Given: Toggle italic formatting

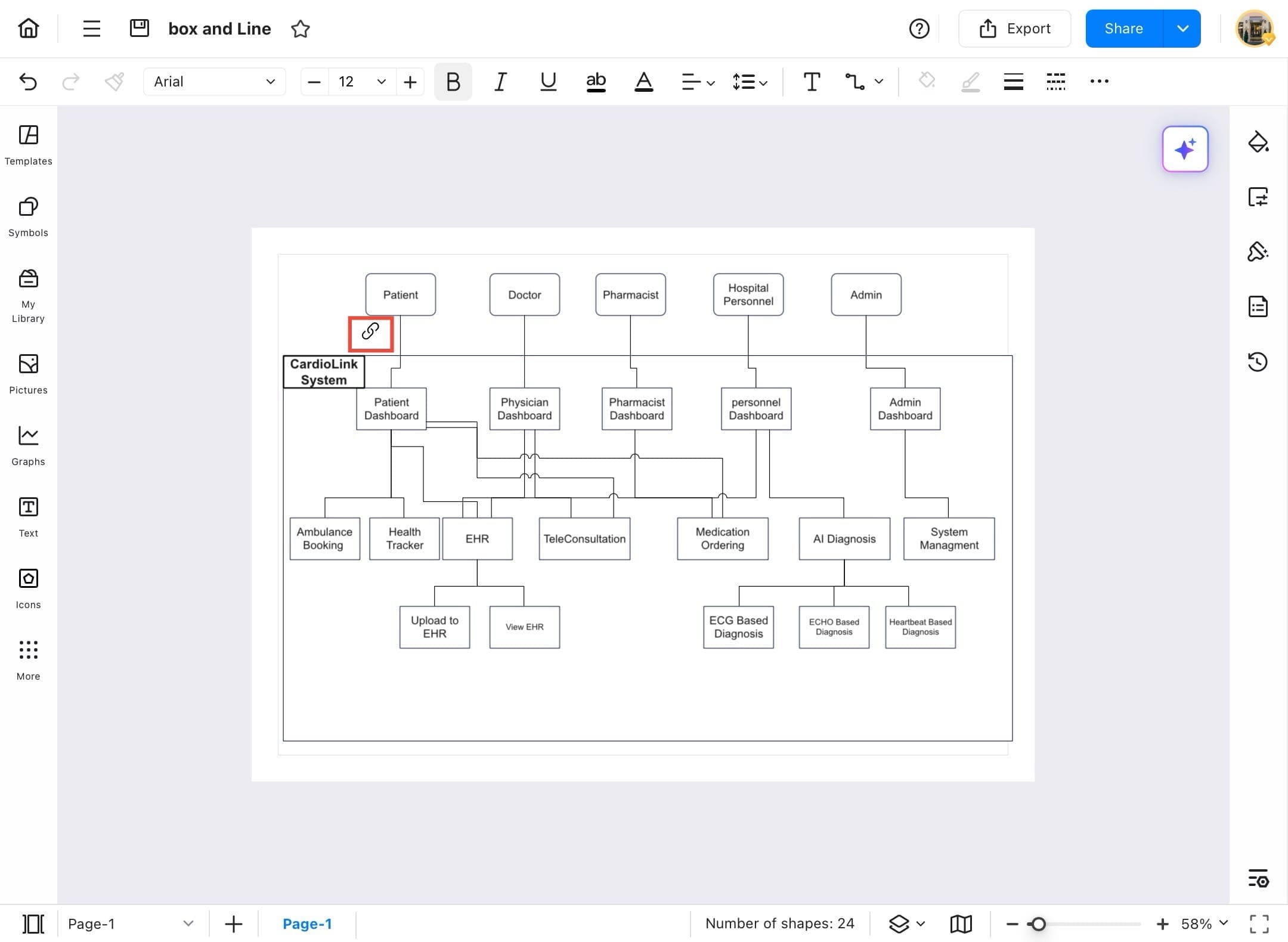Looking at the screenshot, I should pyautogui.click(x=500, y=82).
